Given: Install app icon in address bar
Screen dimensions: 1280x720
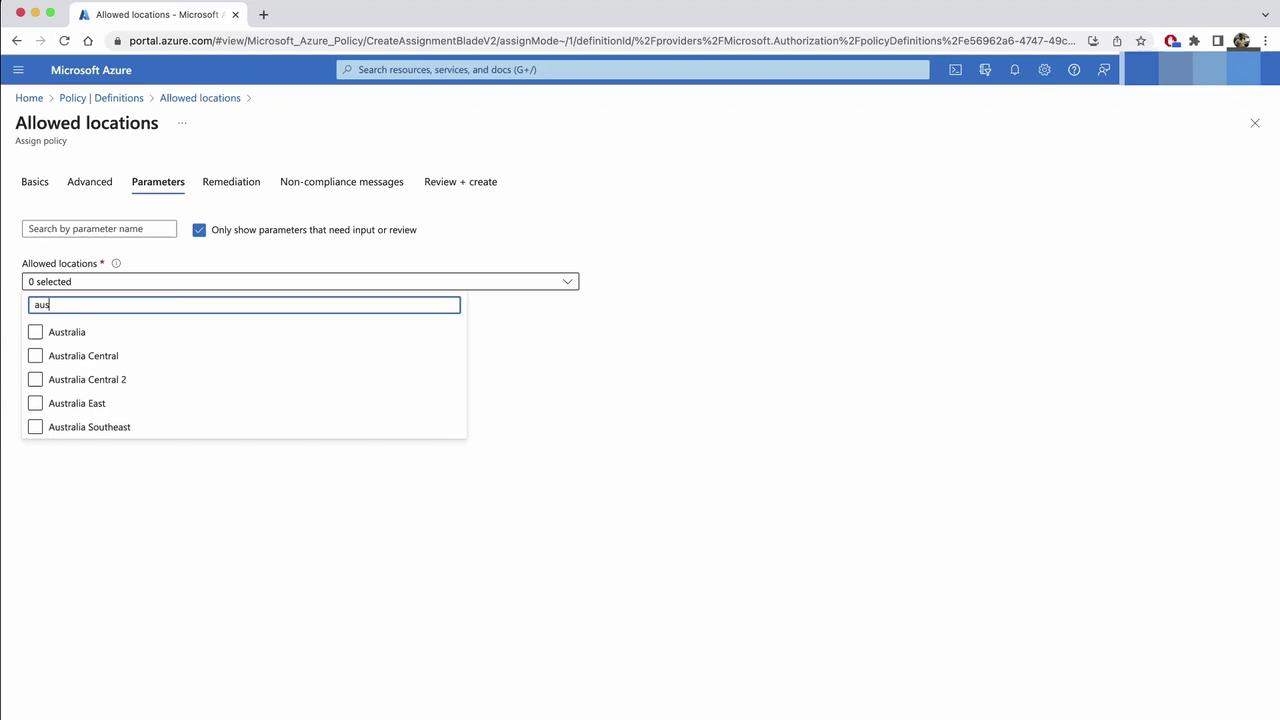Looking at the screenshot, I should (1093, 41).
